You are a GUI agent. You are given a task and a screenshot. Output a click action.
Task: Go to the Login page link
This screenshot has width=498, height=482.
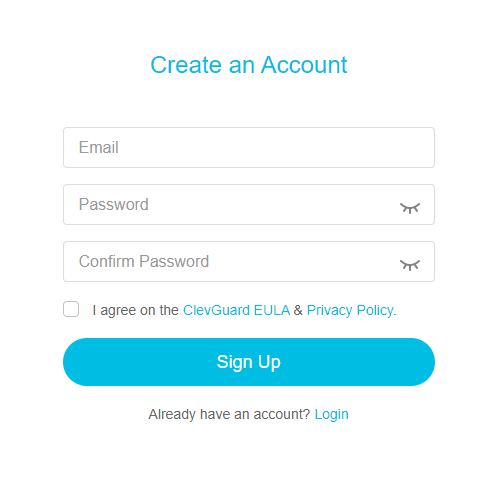pyautogui.click(x=331, y=414)
